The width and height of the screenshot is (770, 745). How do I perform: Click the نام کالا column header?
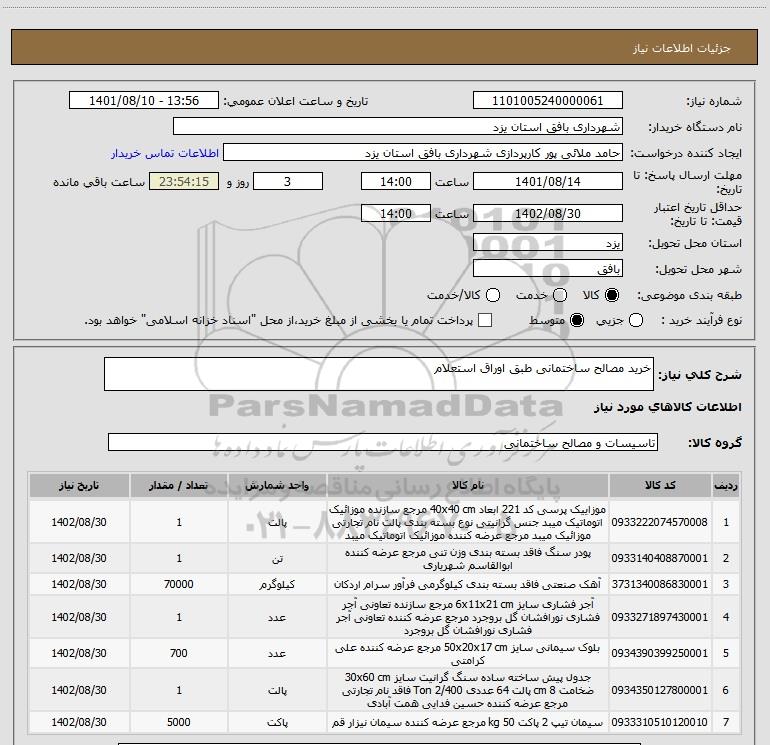(x=468, y=485)
